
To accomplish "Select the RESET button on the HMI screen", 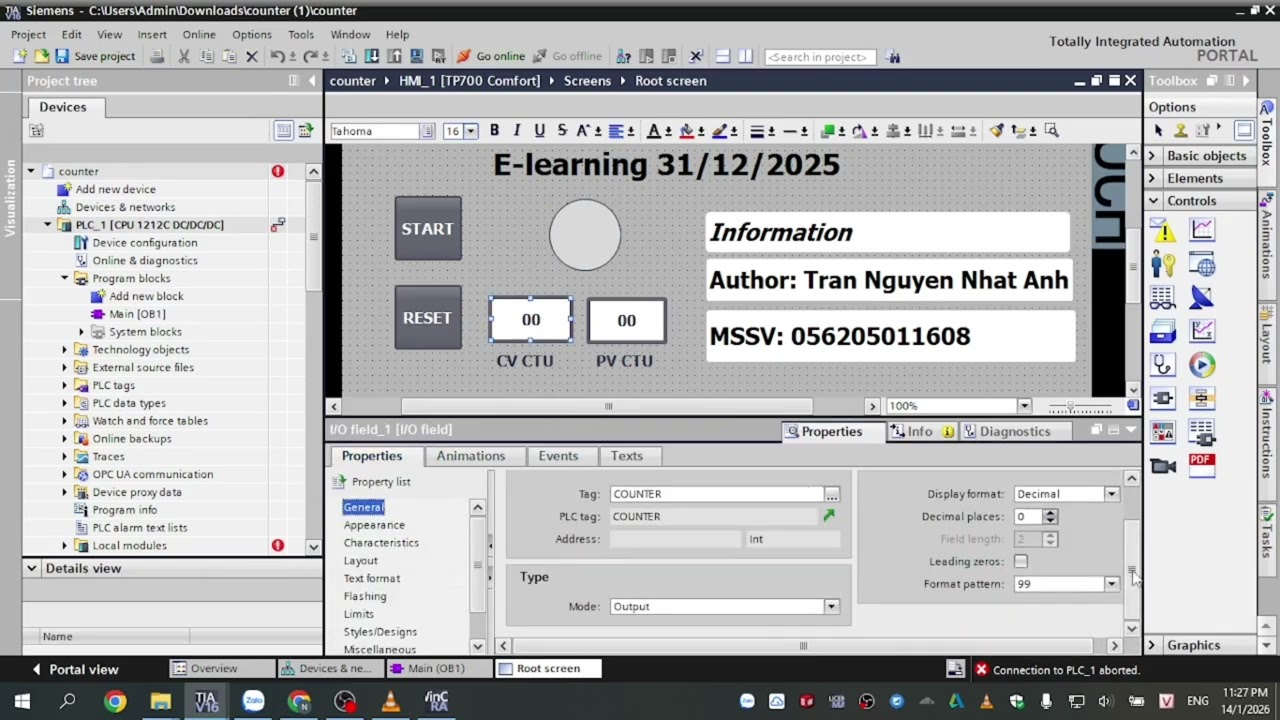I will 428,318.
